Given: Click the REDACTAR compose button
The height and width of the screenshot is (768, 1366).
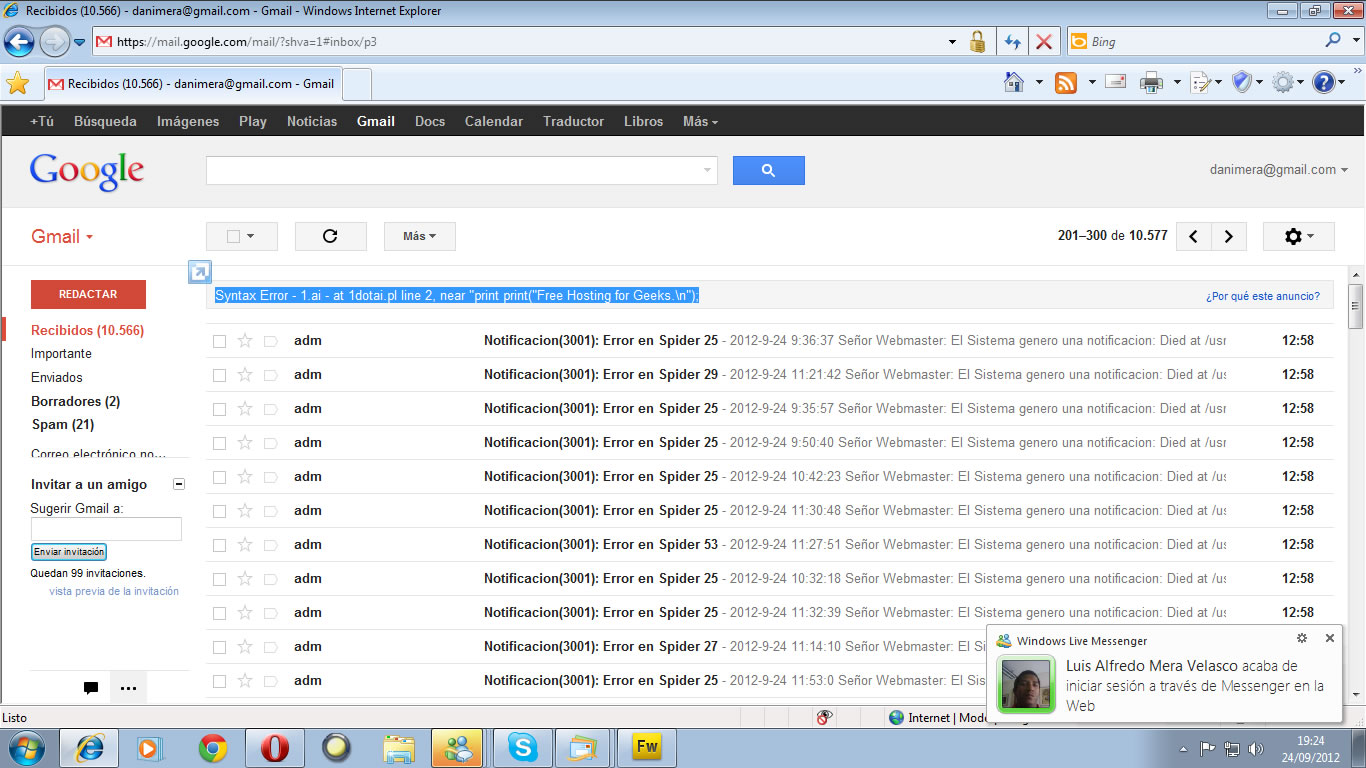Looking at the screenshot, I should (88, 294).
